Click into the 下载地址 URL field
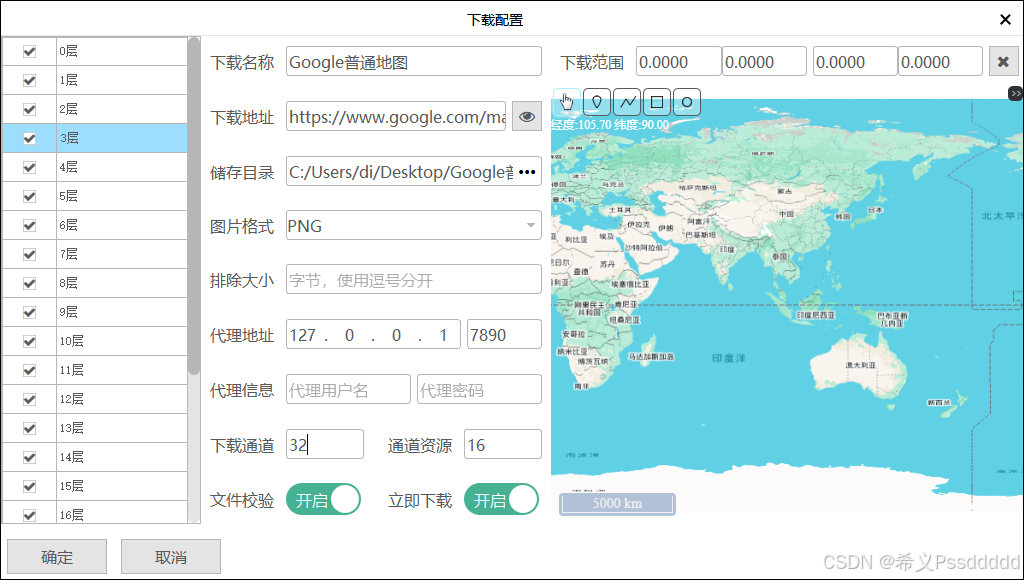1024x580 pixels. click(396, 116)
